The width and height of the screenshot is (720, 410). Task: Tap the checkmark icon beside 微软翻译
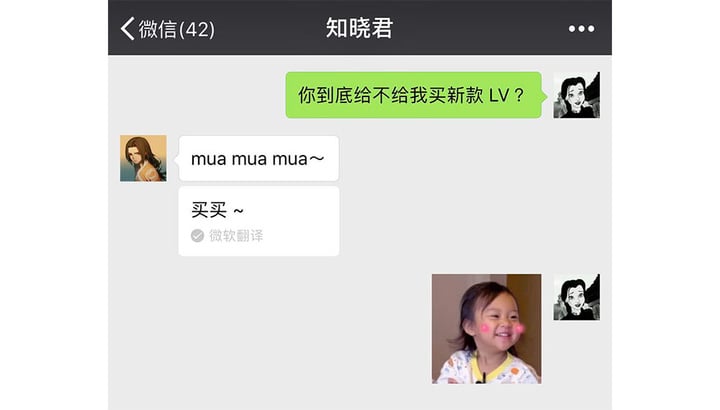tap(197, 236)
